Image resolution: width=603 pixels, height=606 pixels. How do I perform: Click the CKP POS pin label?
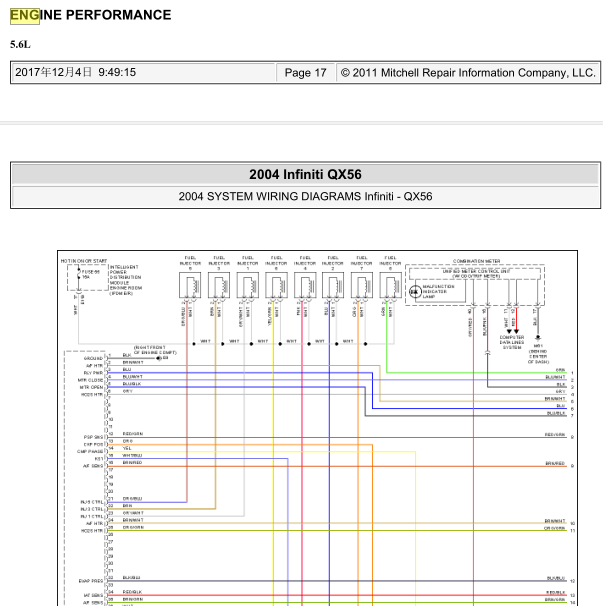pos(93,444)
